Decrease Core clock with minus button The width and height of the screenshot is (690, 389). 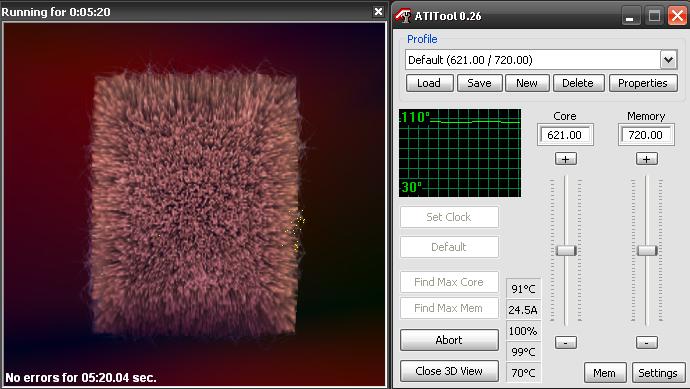coord(565,342)
